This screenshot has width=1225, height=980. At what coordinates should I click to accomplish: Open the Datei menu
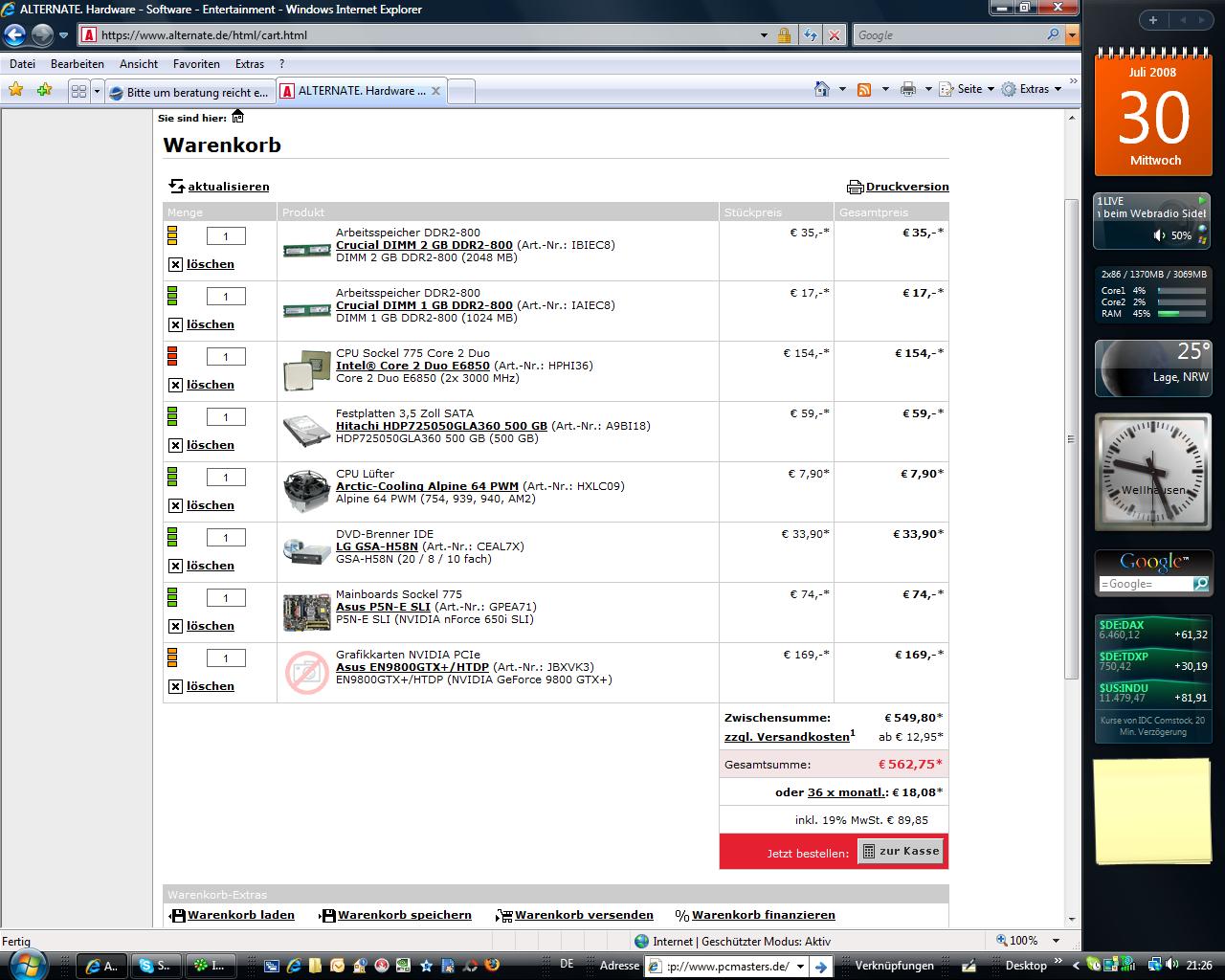(22, 64)
